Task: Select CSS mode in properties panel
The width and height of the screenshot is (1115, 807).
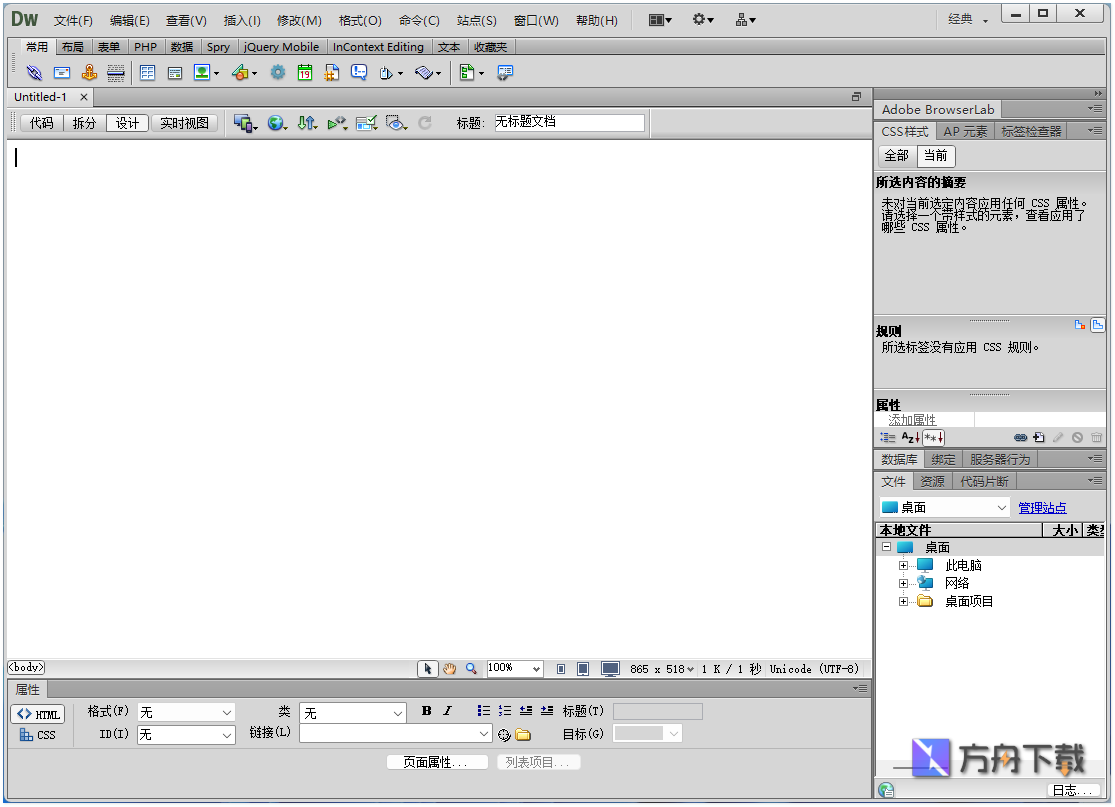Action: point(37,735)
